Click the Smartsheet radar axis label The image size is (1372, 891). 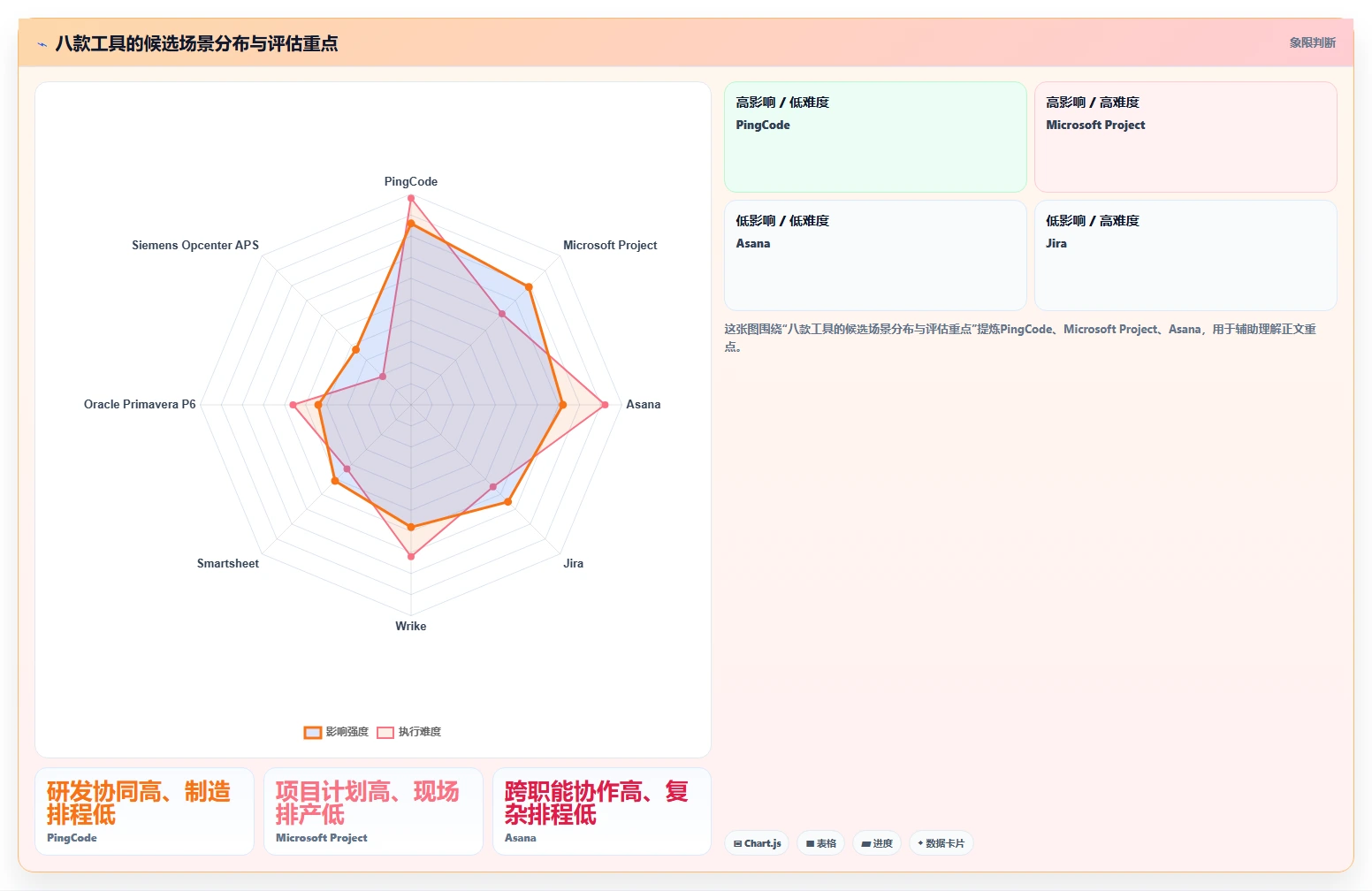coord(228,563)
